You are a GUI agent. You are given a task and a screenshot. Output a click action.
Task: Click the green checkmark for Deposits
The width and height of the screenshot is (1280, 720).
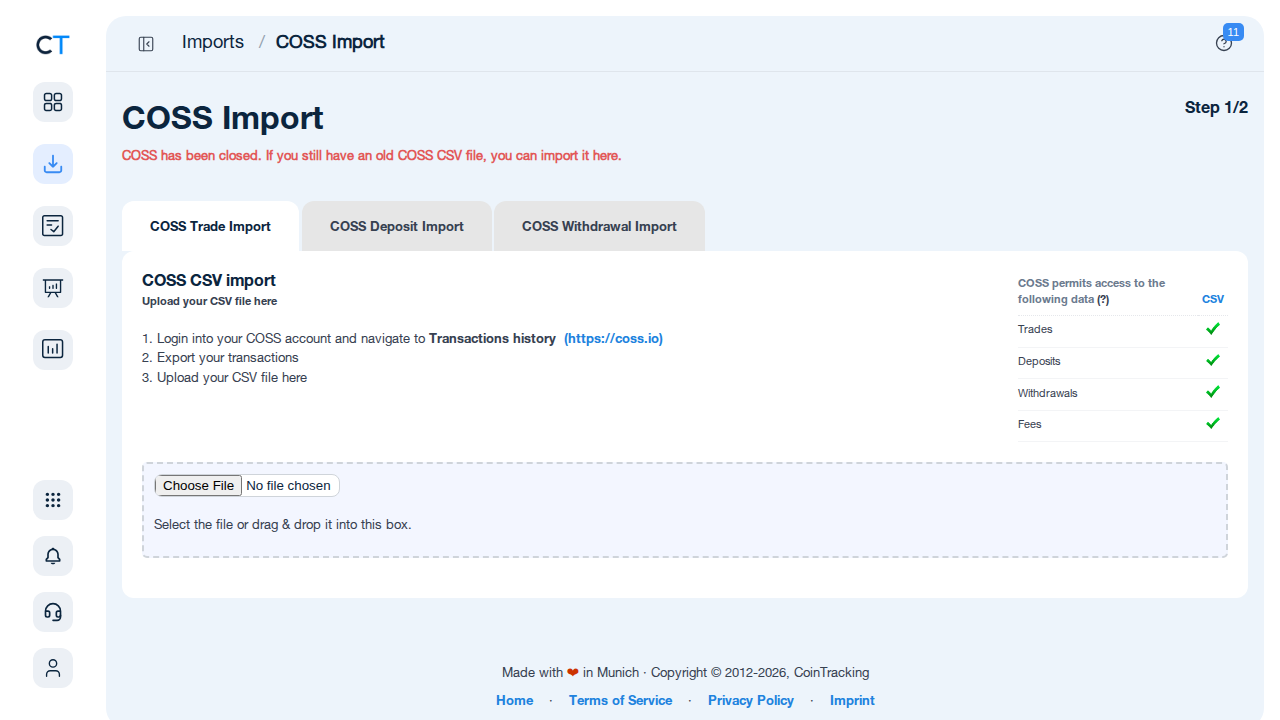1213,360
